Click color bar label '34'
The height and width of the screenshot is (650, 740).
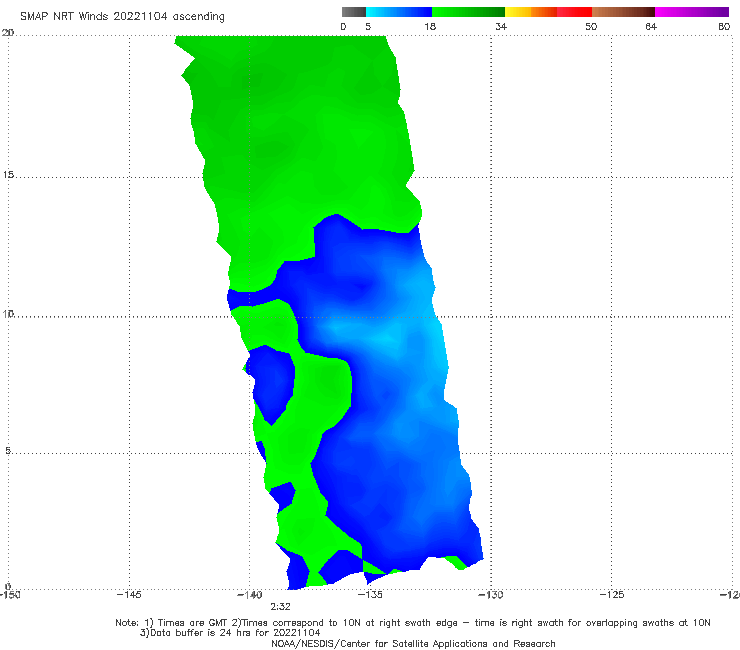(x=501, y=27)
